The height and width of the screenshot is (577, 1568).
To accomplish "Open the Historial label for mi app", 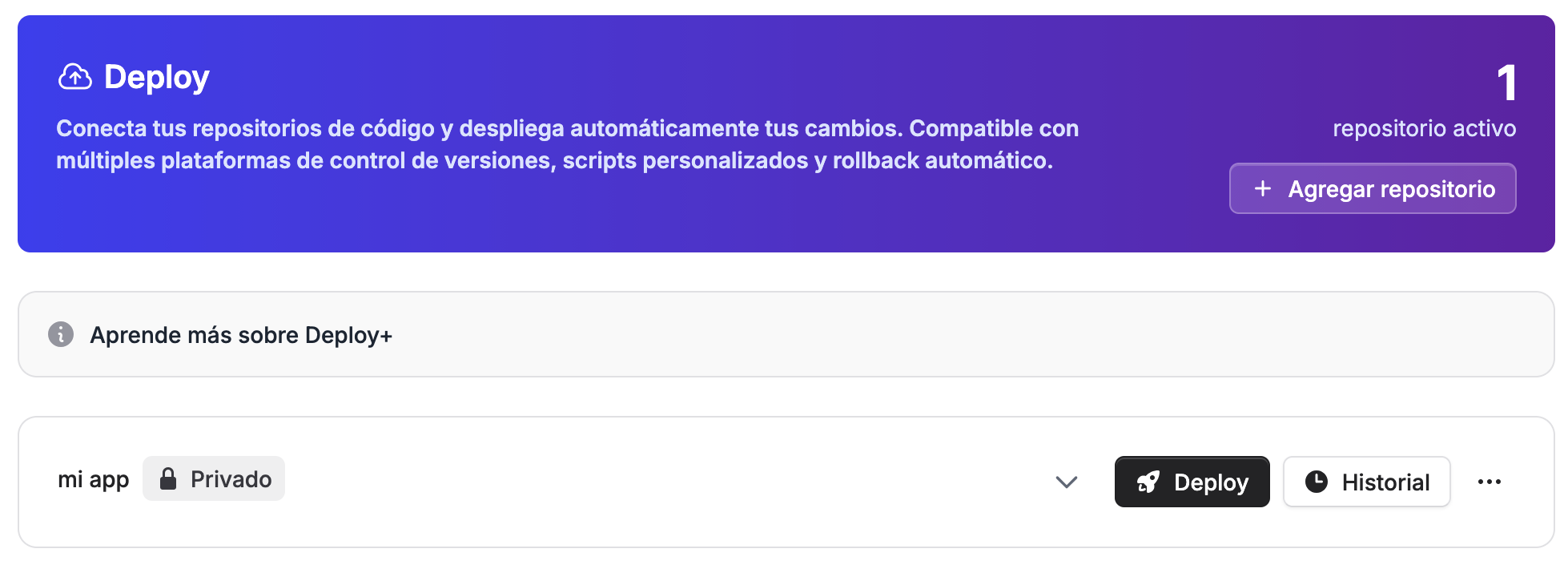I will click(x=1385, y=482).
